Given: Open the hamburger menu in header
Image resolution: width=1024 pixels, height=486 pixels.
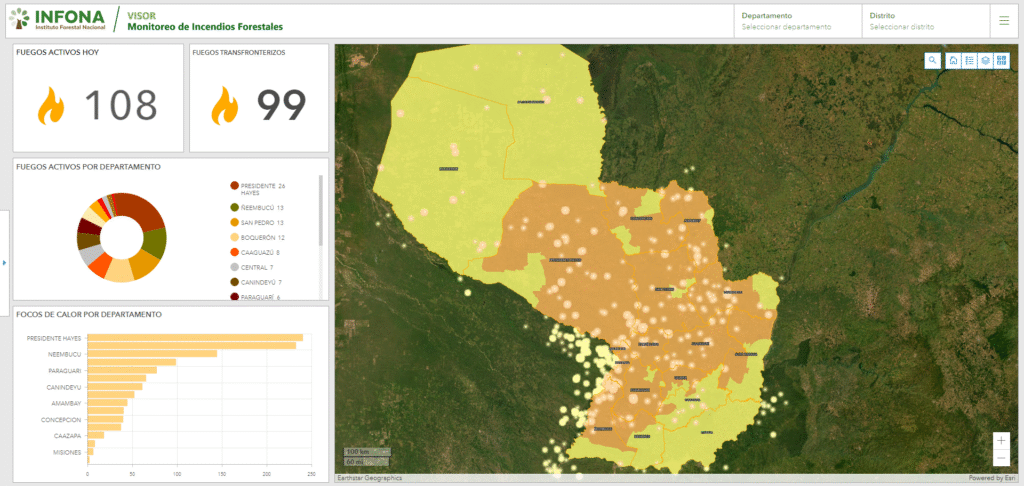Looking at the screenshot, I should (1004, 20).
